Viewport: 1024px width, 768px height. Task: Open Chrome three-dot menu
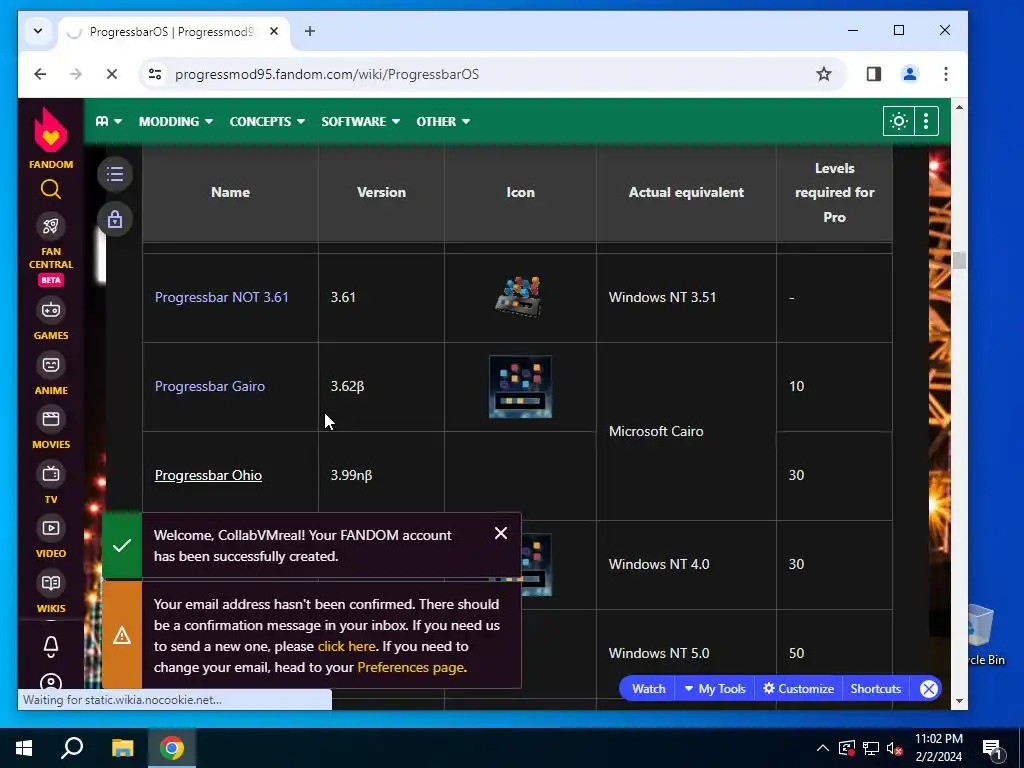click(x=946, y=74)
